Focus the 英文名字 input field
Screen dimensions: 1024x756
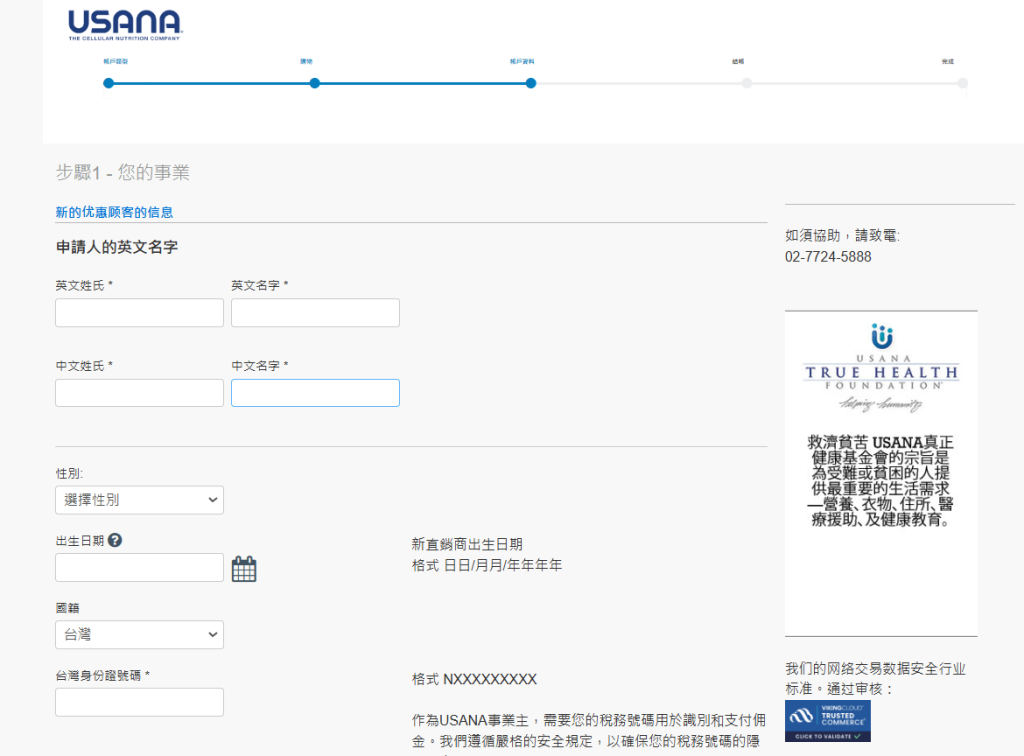(315, 313)
